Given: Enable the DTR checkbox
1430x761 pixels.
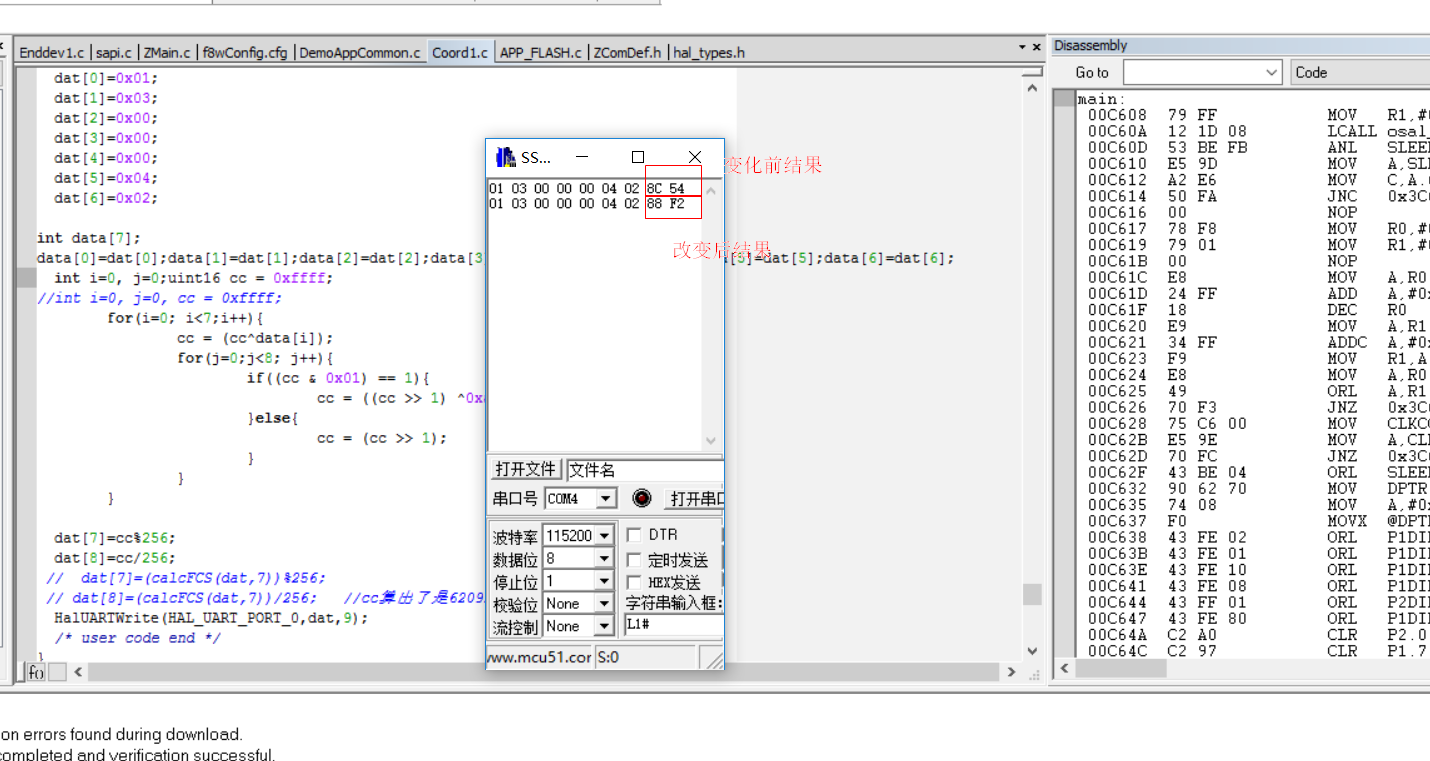Looking at the screenshot, I should coord(634,535).
